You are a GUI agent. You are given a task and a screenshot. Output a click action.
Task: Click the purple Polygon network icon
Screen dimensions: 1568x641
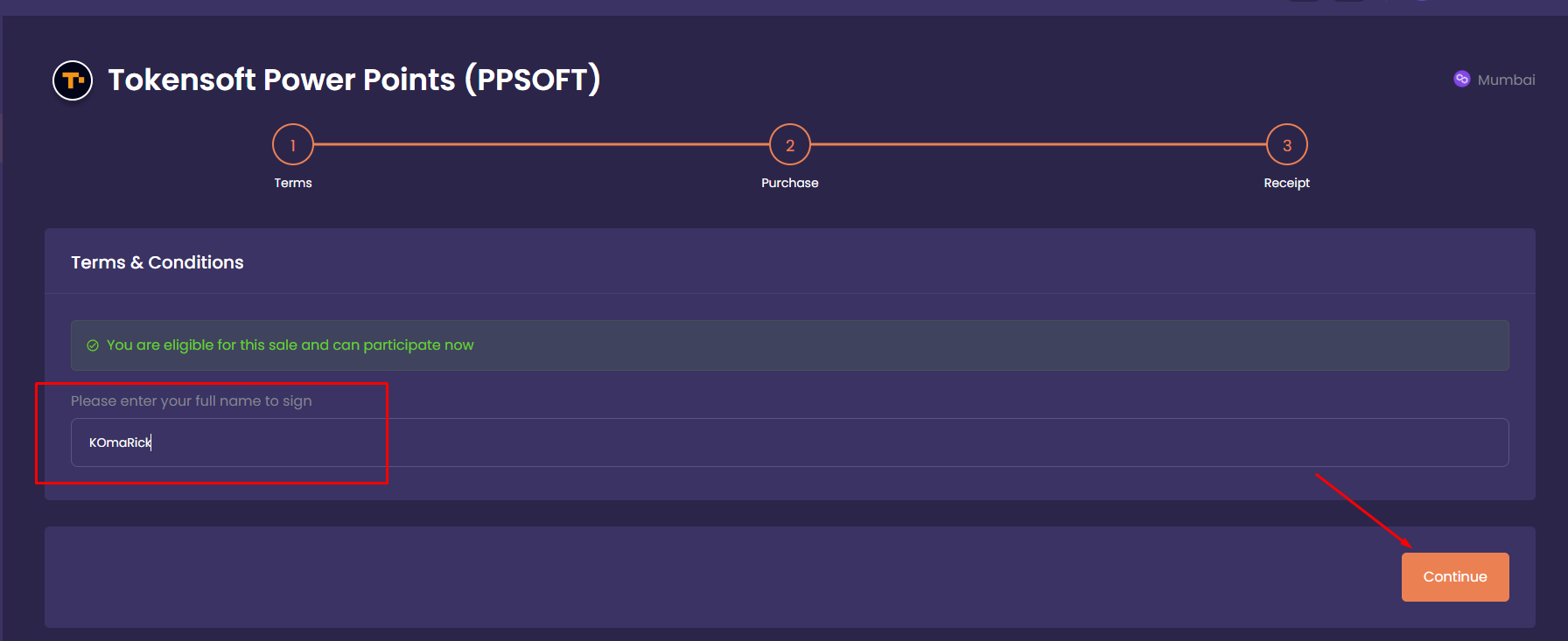point(1461,79)
